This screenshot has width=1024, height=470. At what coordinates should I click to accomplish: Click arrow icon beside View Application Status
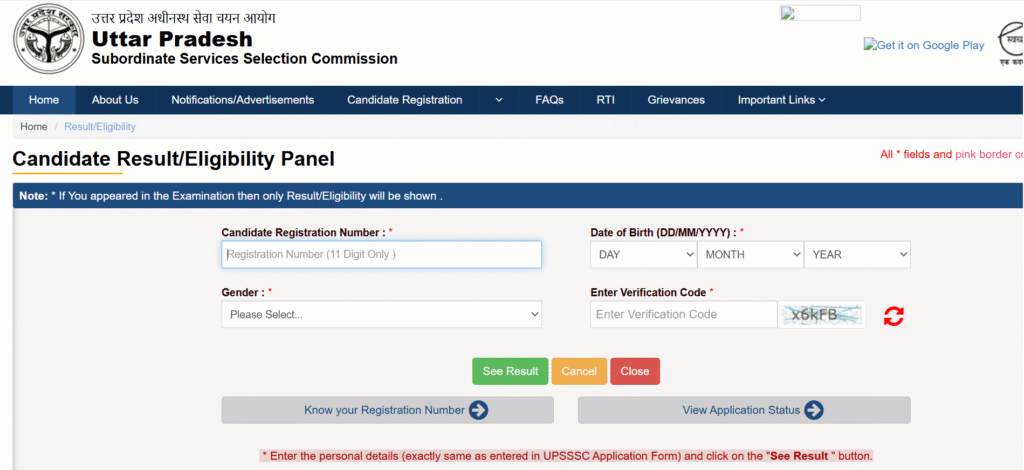(x=813, y=410)
